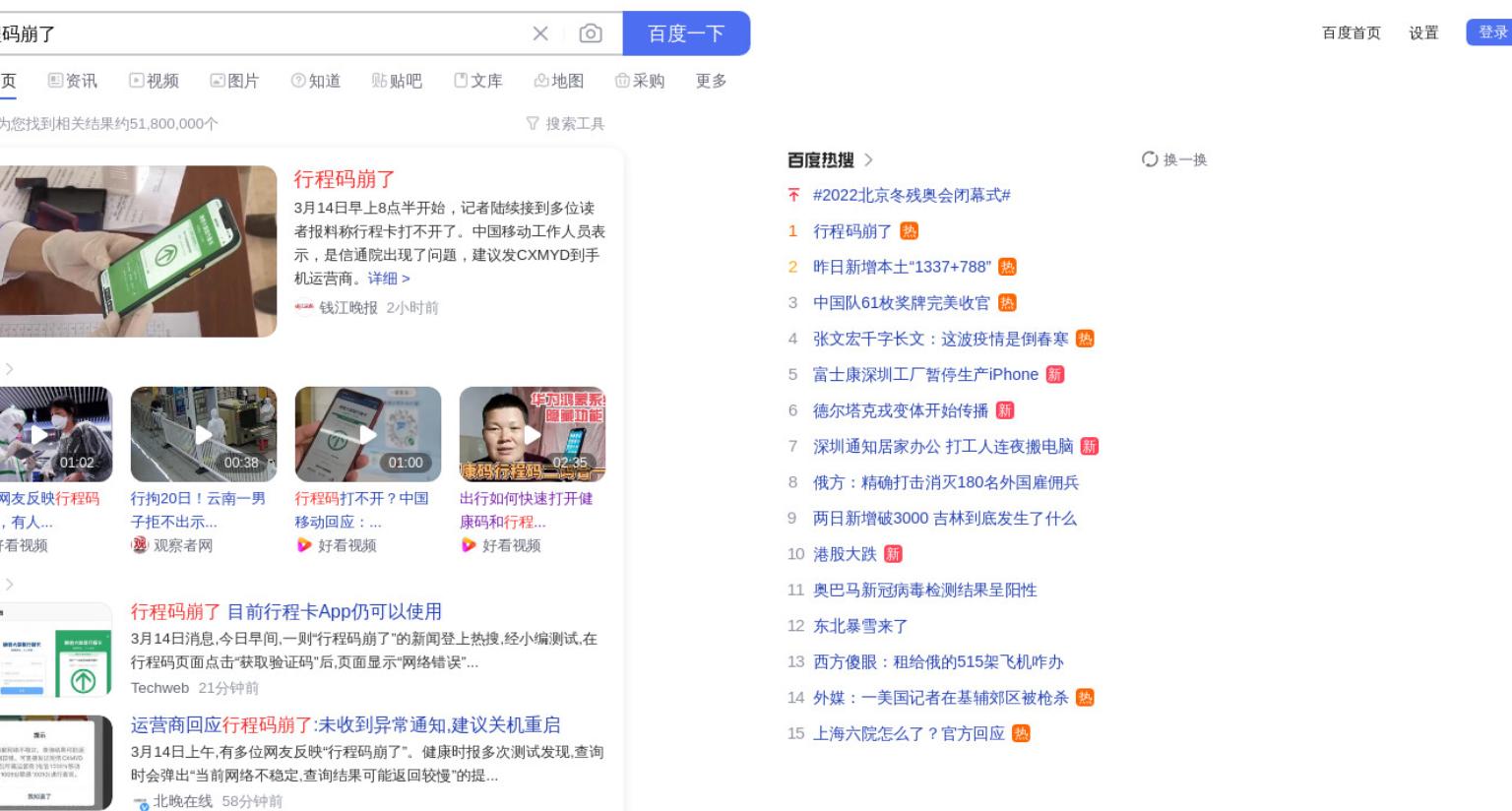Viewport: 1512px width, 811px height.
Task: Click the 热 badge beside 上海六院怎么了
Action: point(1021,733)
